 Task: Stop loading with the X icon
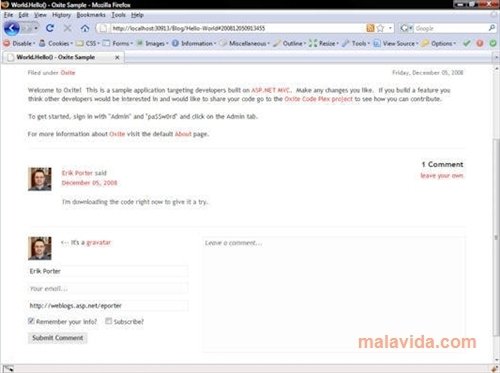click(68, 28)
